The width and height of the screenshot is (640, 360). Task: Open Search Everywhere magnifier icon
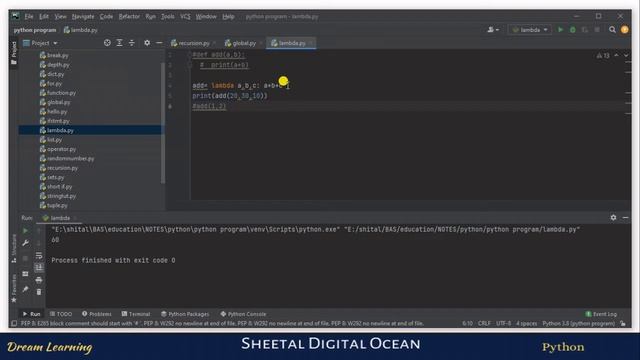(612, 30)
